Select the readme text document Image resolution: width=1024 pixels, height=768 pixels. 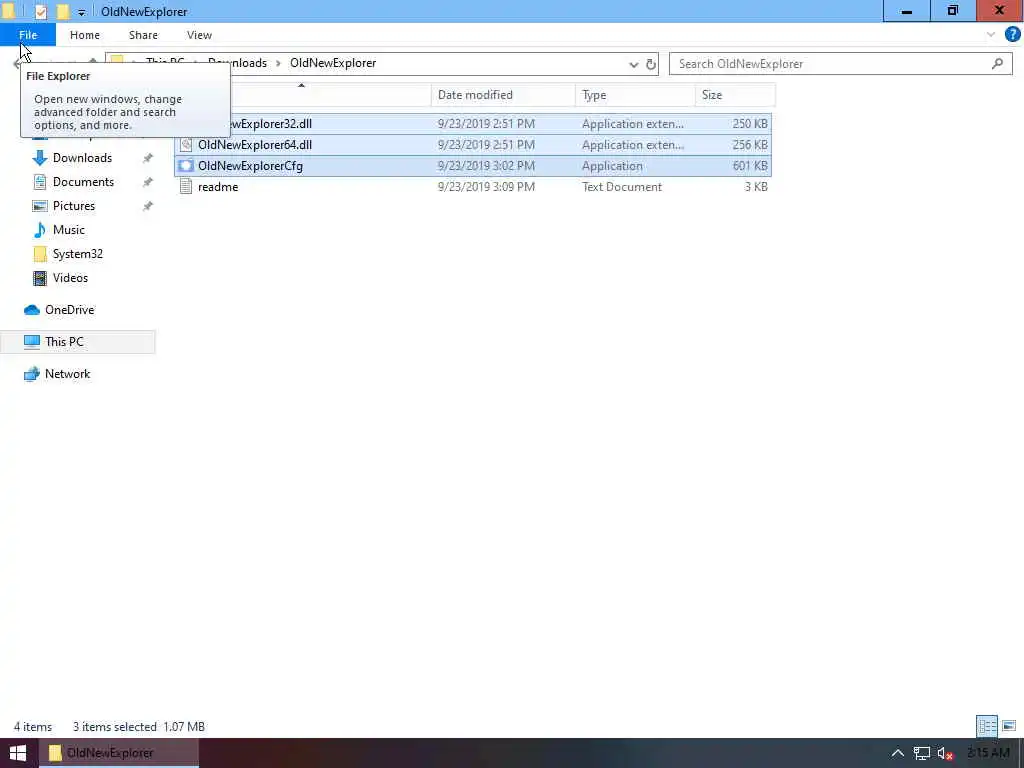click(x=473, y=186)
